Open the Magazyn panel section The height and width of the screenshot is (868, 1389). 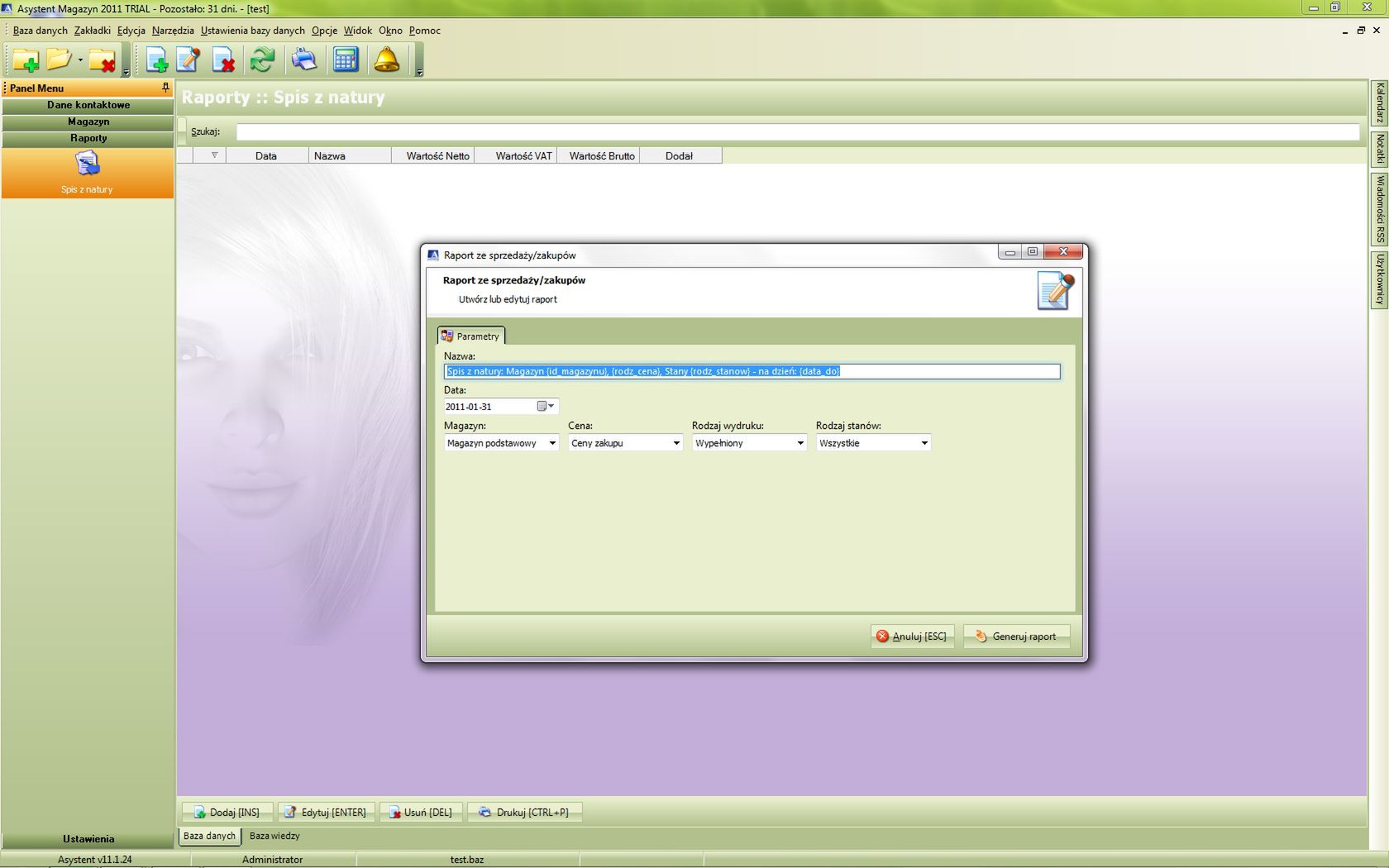[88, 122]
